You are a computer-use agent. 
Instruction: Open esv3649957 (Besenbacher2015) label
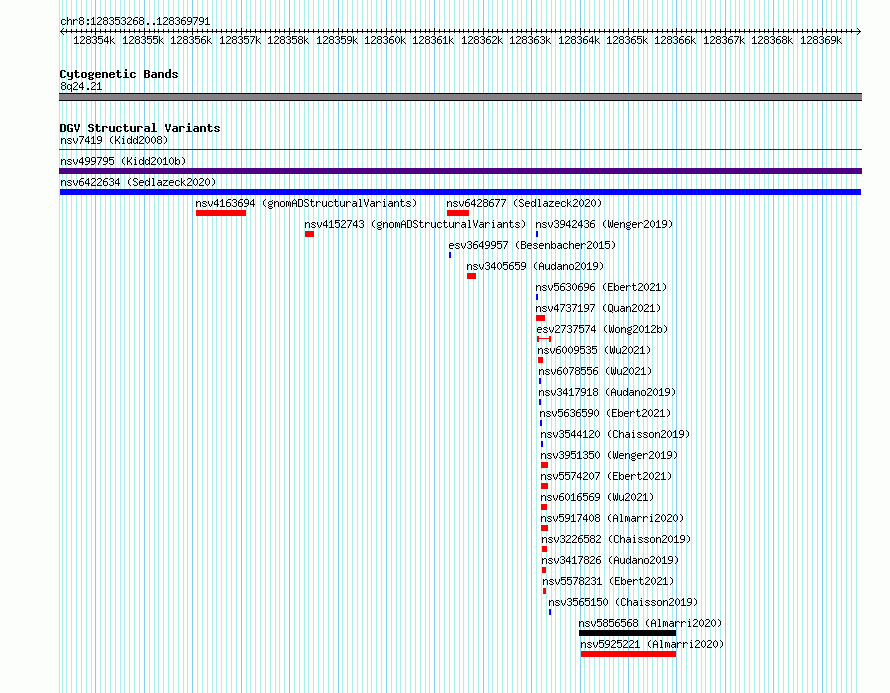coord(532,245)
